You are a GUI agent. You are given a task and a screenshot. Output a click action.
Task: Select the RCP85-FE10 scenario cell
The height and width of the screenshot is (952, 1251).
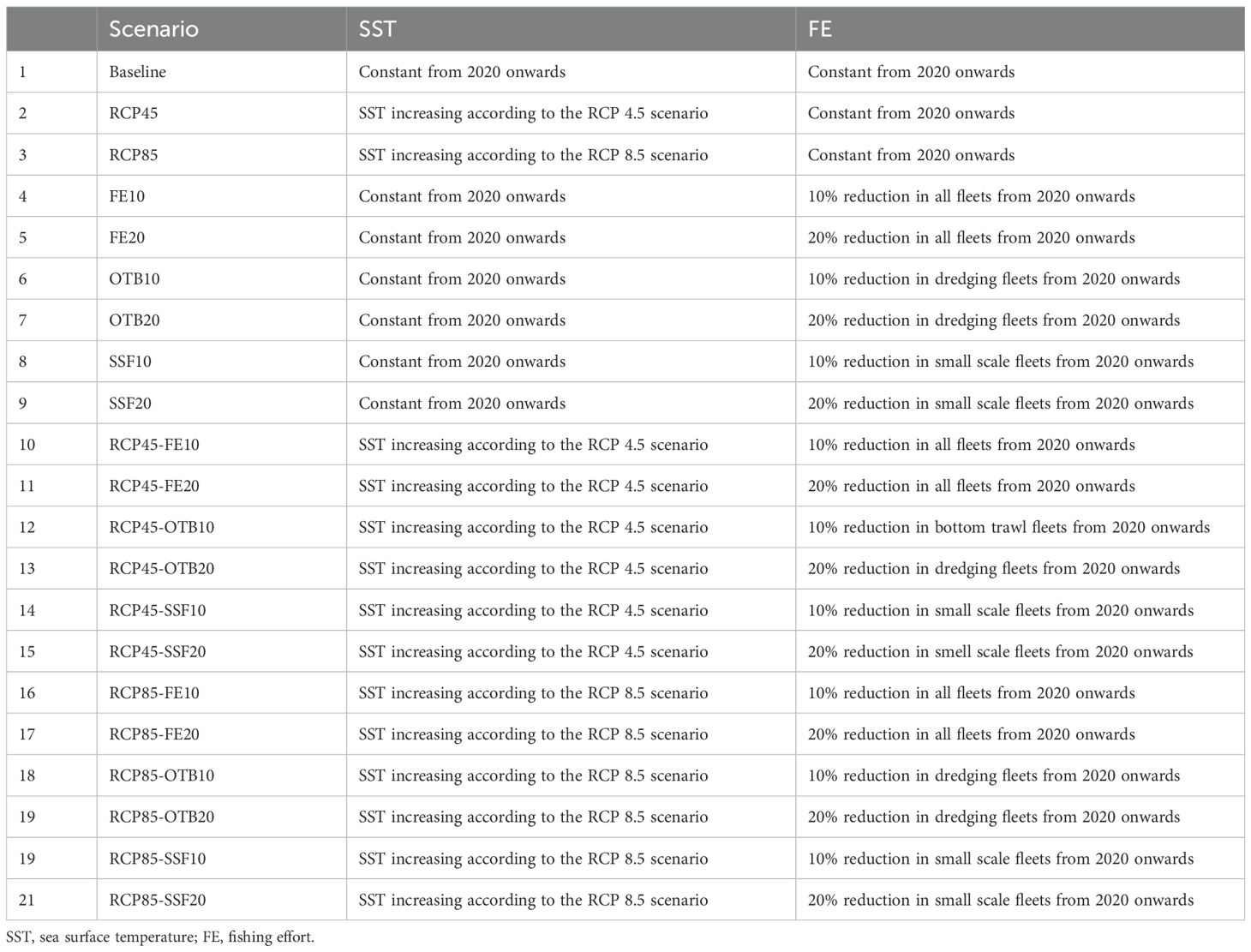coord(154,692)
